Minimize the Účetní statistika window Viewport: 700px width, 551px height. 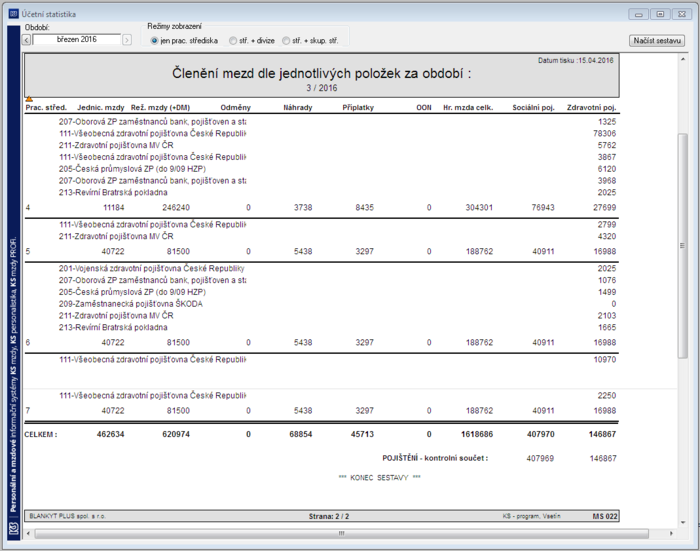[x=638, y=14]
